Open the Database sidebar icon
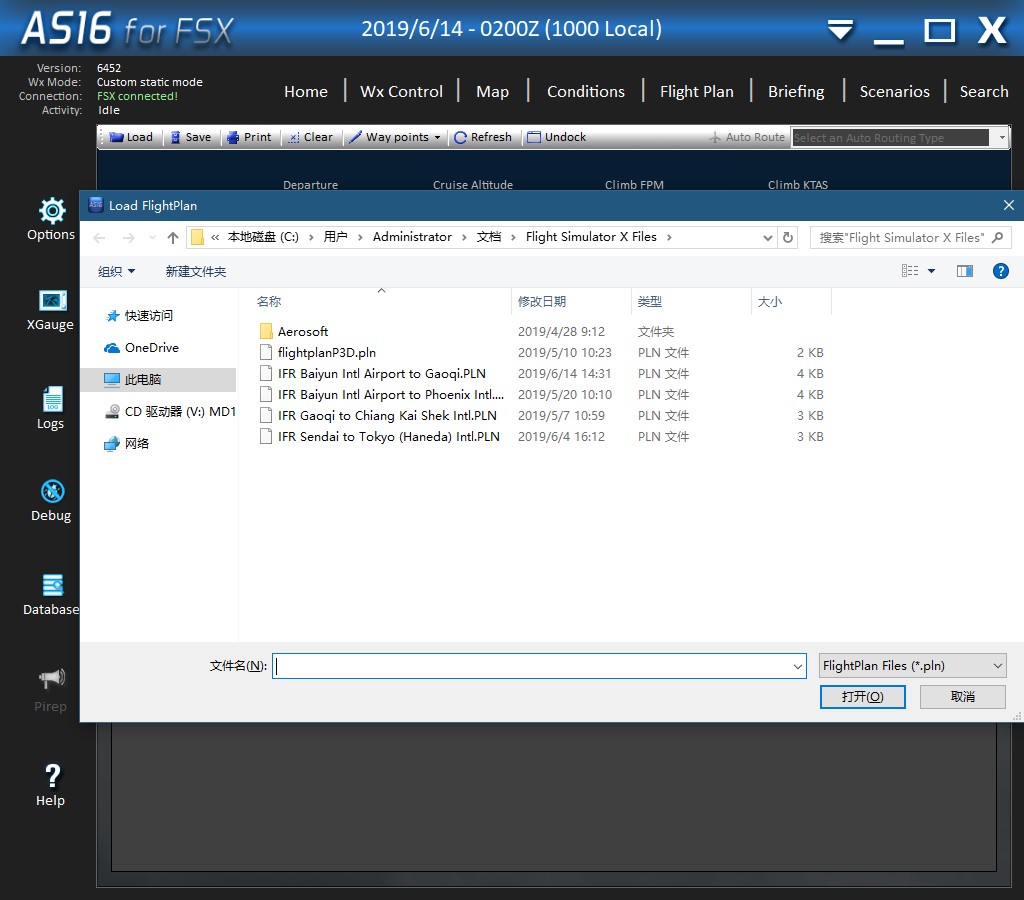1024x900 pixels. (52, 585)
